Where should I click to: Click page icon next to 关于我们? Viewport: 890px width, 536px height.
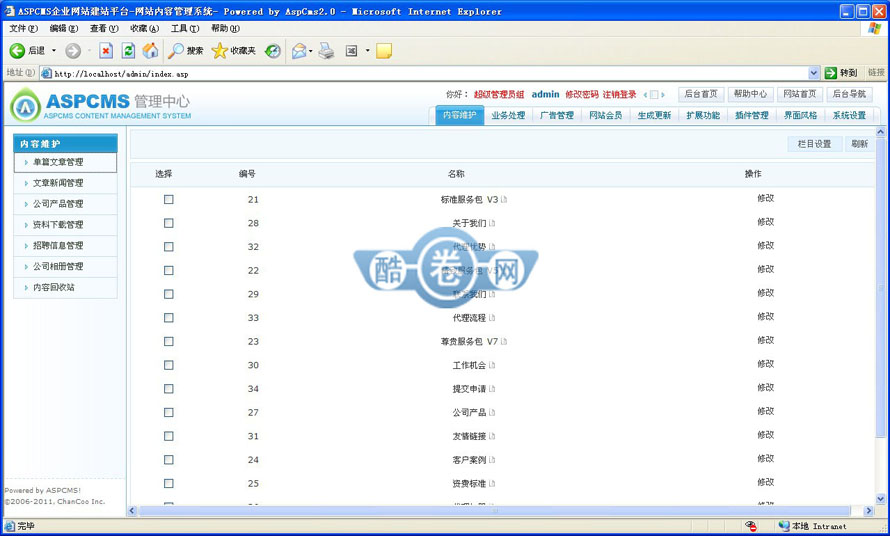click(x=492, y=223)
